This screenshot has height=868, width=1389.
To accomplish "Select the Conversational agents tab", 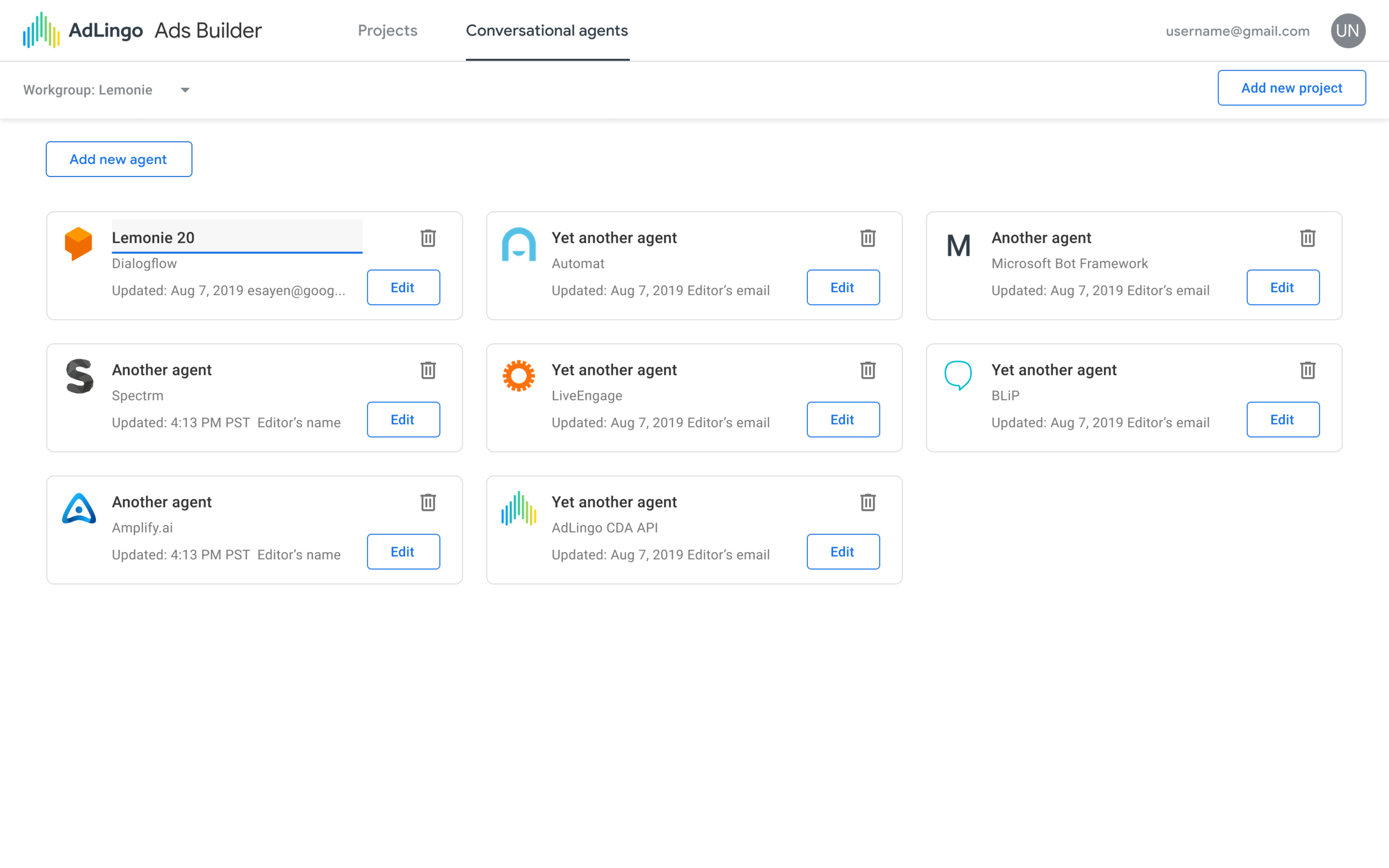I will pos(547,31).
